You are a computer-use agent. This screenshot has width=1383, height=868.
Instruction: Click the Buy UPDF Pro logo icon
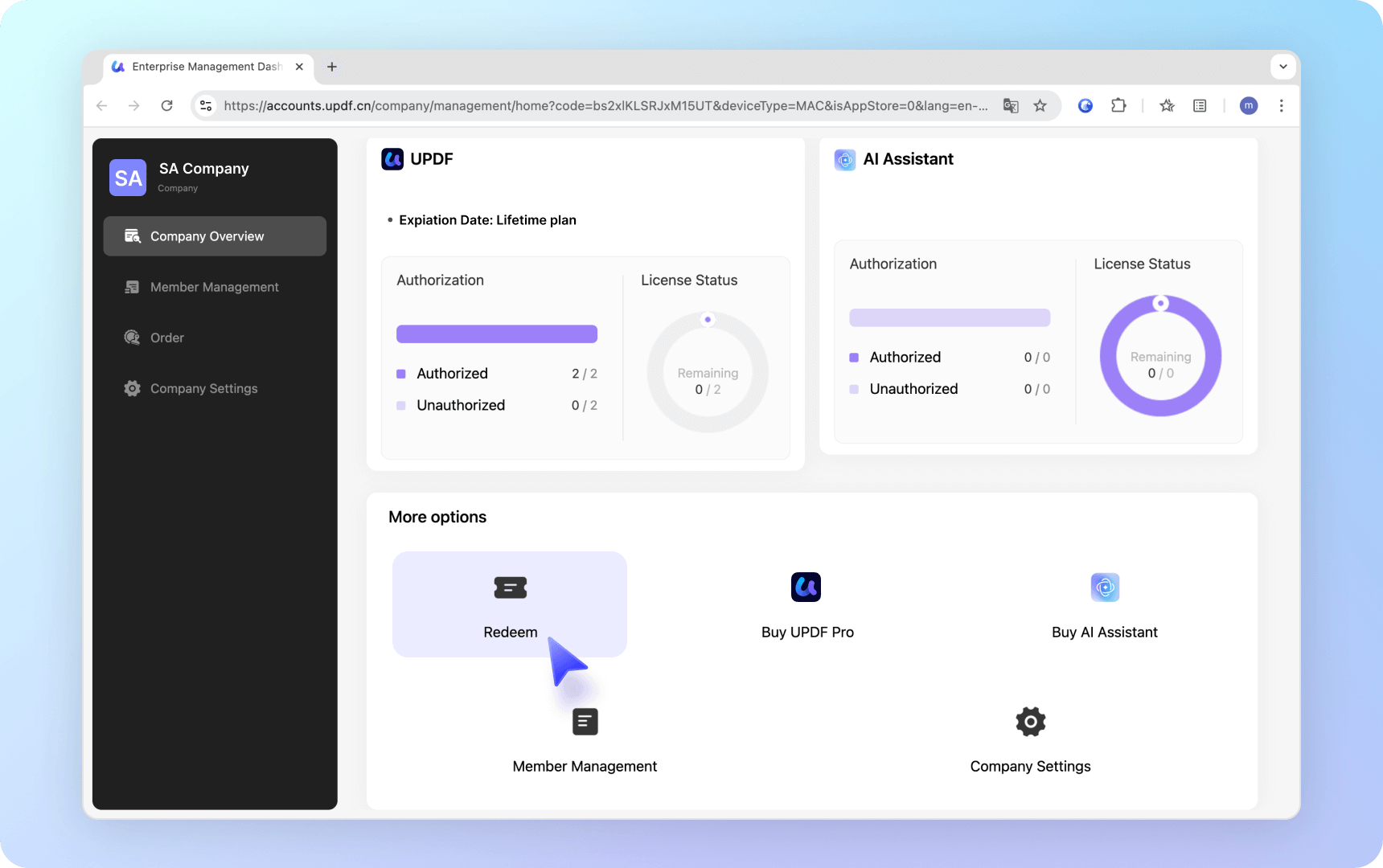coord(806,587)
